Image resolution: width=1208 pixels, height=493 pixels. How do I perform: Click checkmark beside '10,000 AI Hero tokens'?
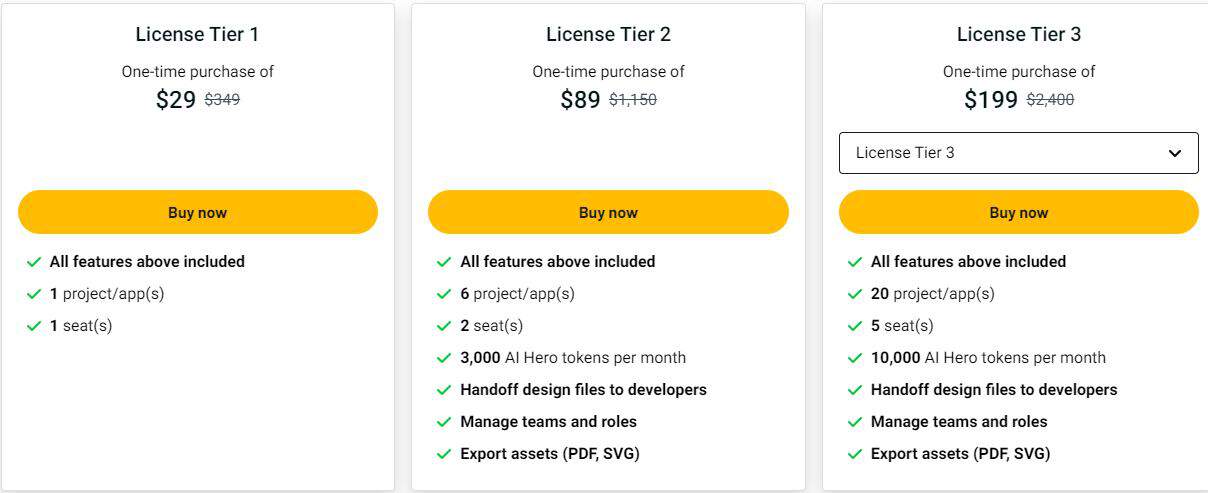[x=855, y=358]
